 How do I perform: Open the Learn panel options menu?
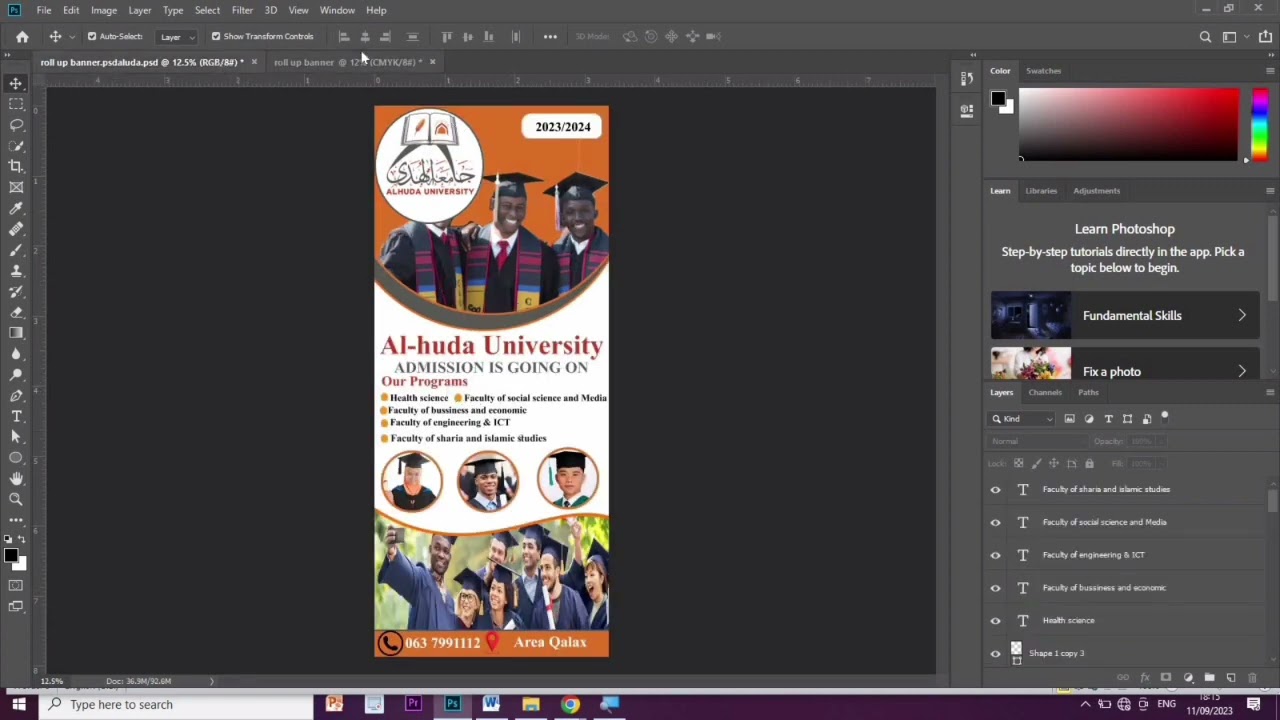pos(1270,191)
